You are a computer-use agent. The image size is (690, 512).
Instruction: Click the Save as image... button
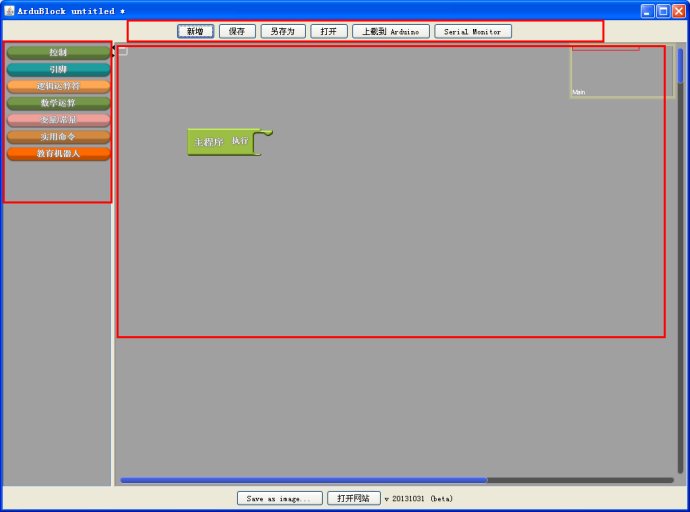pos(279,498)
